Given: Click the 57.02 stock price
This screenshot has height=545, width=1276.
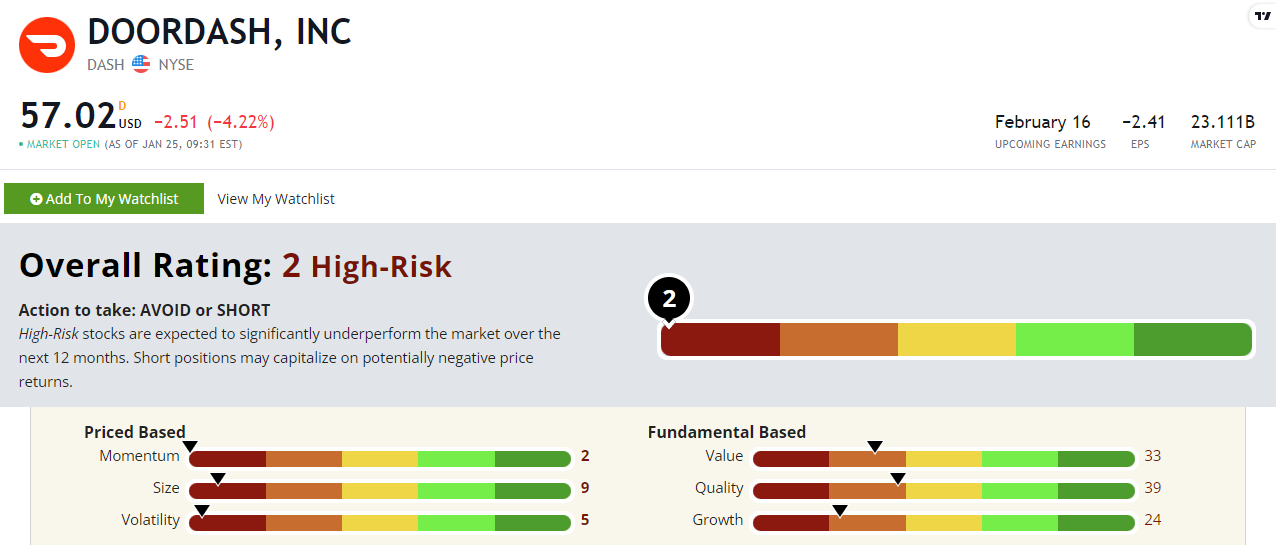Looking at the screenshot, I should pyautogui.click(x=68, y=117).
